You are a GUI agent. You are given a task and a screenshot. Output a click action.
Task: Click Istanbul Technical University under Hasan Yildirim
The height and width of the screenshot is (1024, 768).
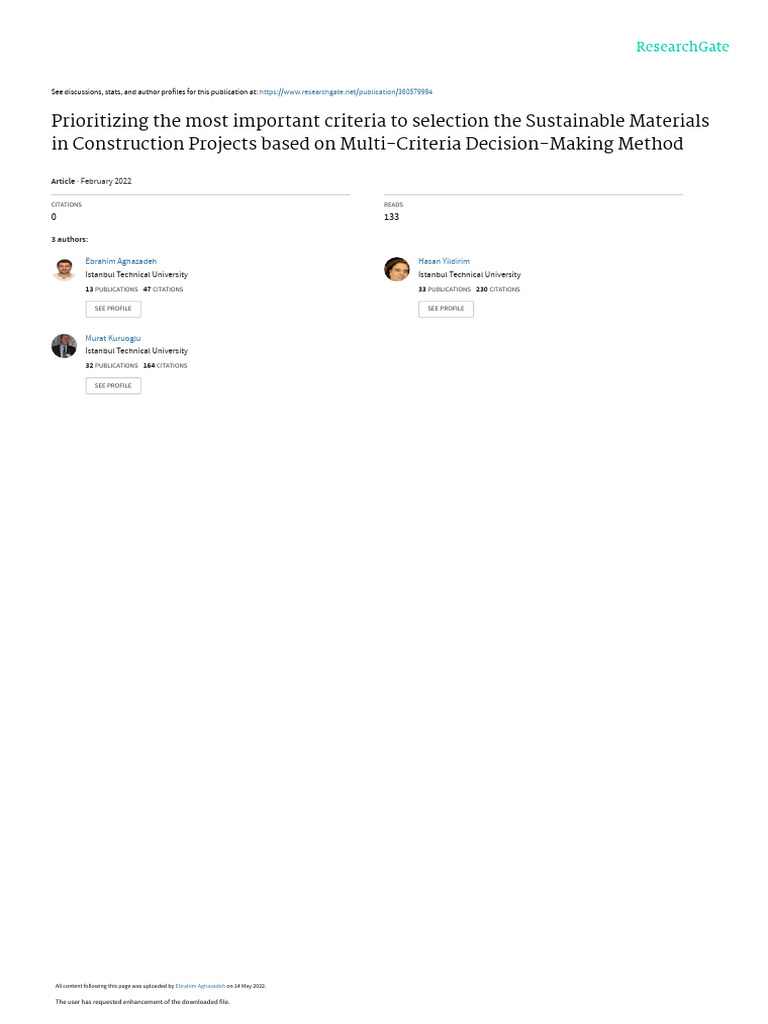point(470,275)
